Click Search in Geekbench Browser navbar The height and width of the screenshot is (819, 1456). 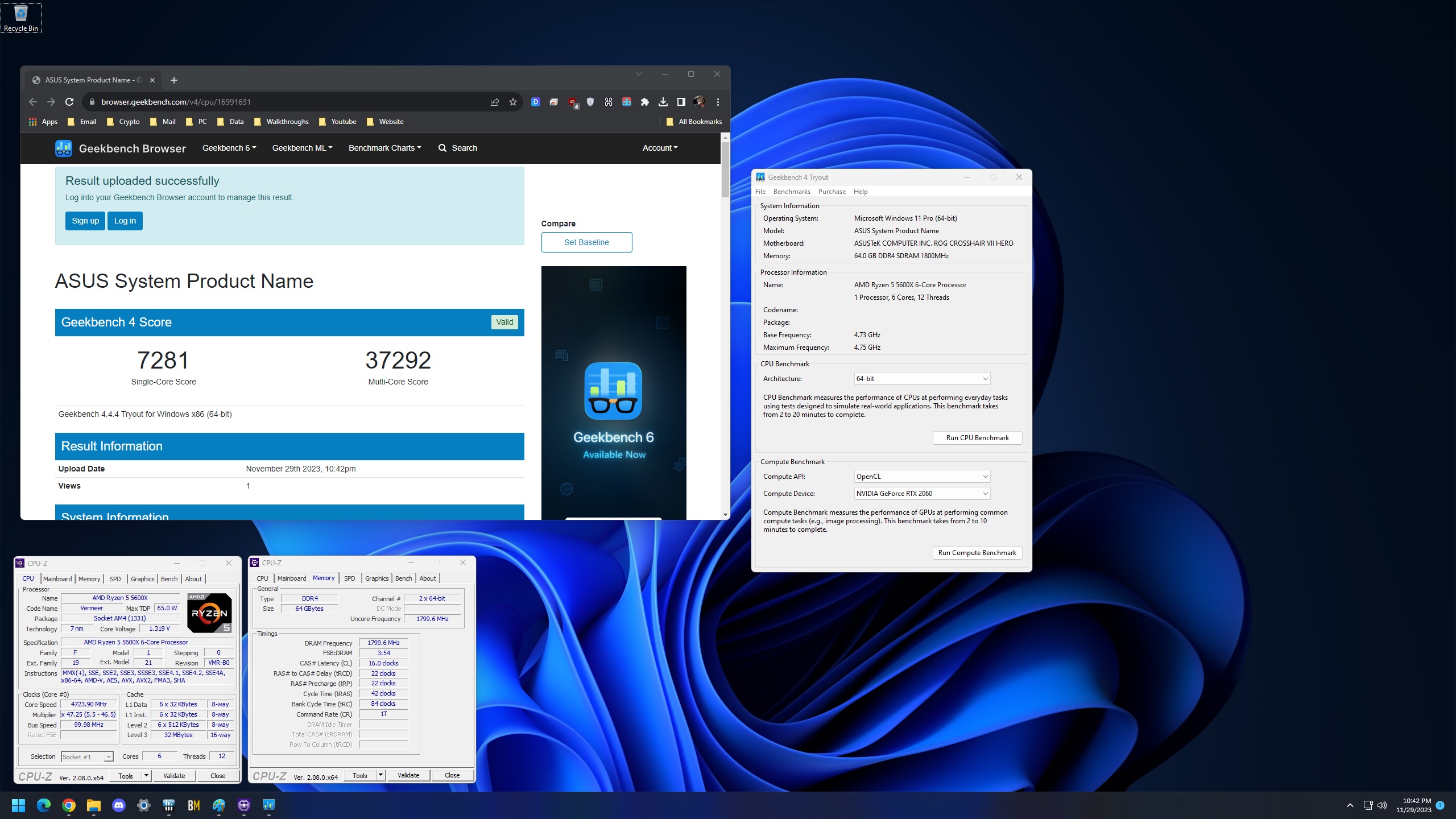[x=458, y=148]
